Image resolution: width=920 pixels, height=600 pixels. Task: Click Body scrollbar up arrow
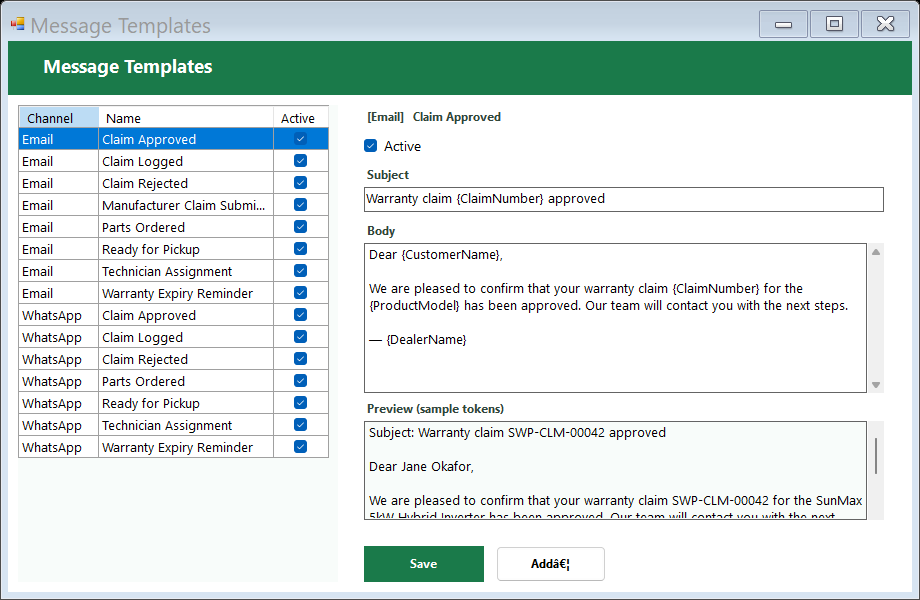[x=875, y=252]
